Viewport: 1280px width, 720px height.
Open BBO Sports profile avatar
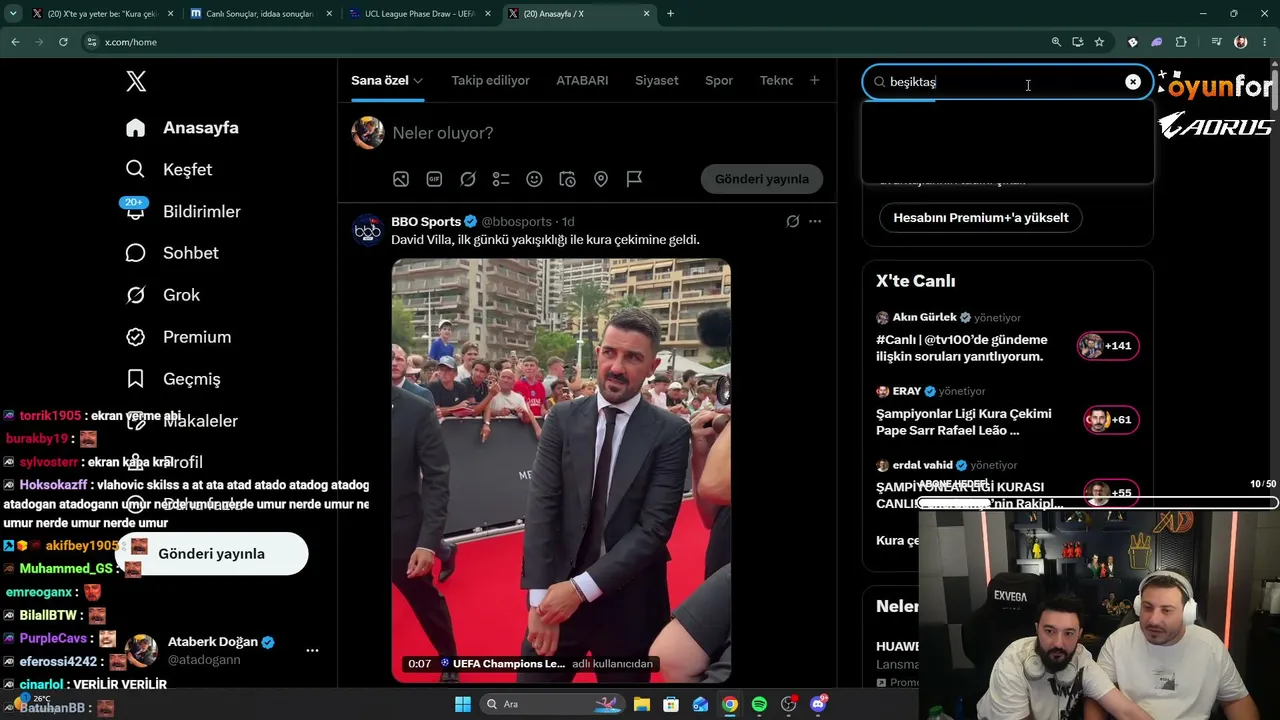368,229
